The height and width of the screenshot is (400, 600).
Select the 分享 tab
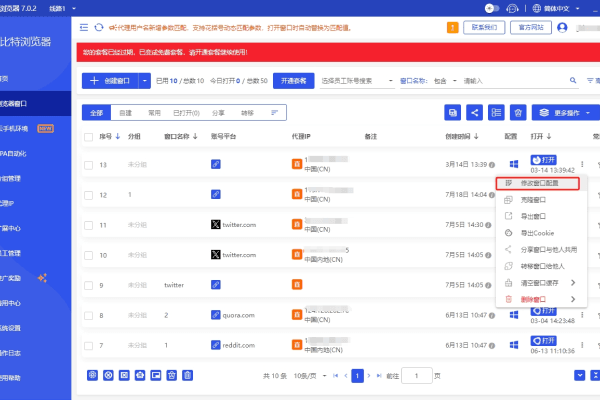218,113
